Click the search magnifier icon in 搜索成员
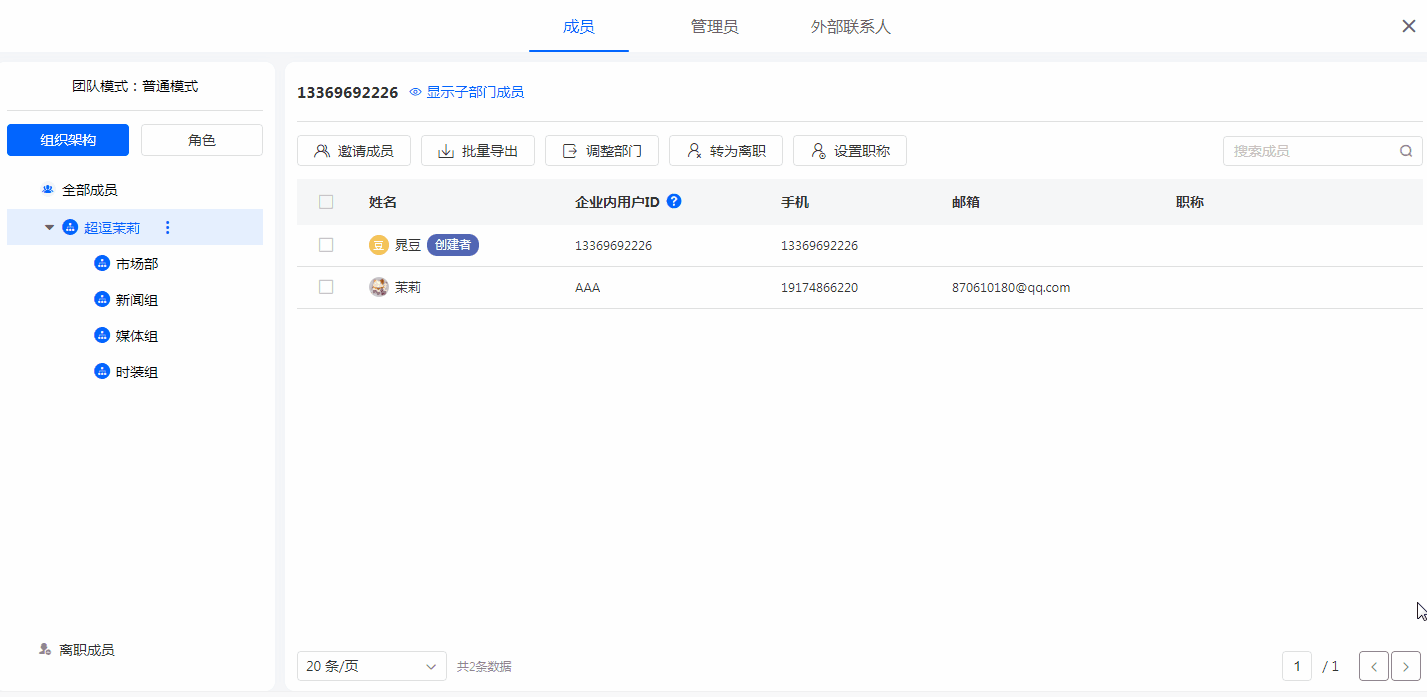 [x=1406, y=151]
